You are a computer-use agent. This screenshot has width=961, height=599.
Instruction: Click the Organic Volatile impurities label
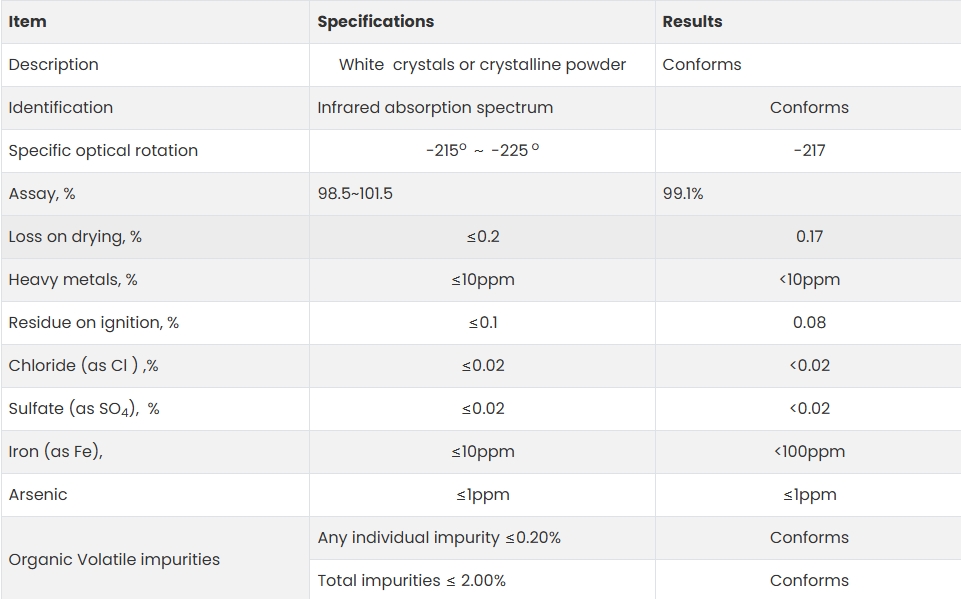[x=114, y=559]
